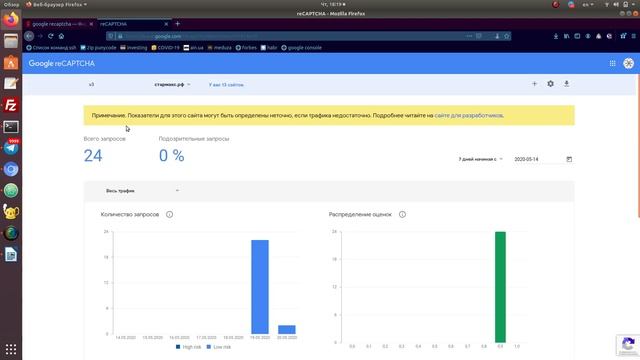Open the ain.ua bookmark
This screenshot has width=640, height=360.
pyautogui.click(x=193, y=48)
